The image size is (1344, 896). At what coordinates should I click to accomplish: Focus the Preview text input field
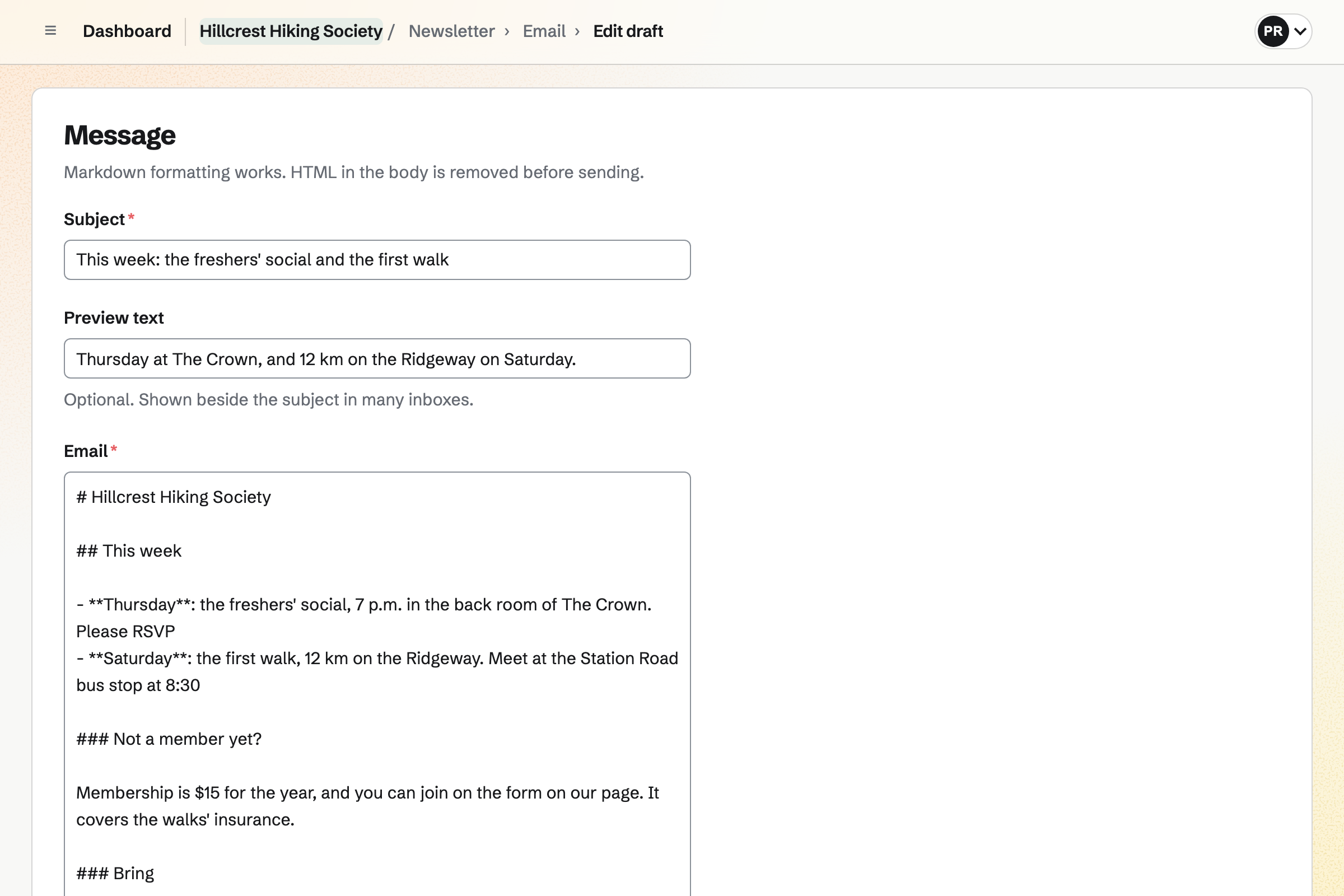click(x=377, y=359)
